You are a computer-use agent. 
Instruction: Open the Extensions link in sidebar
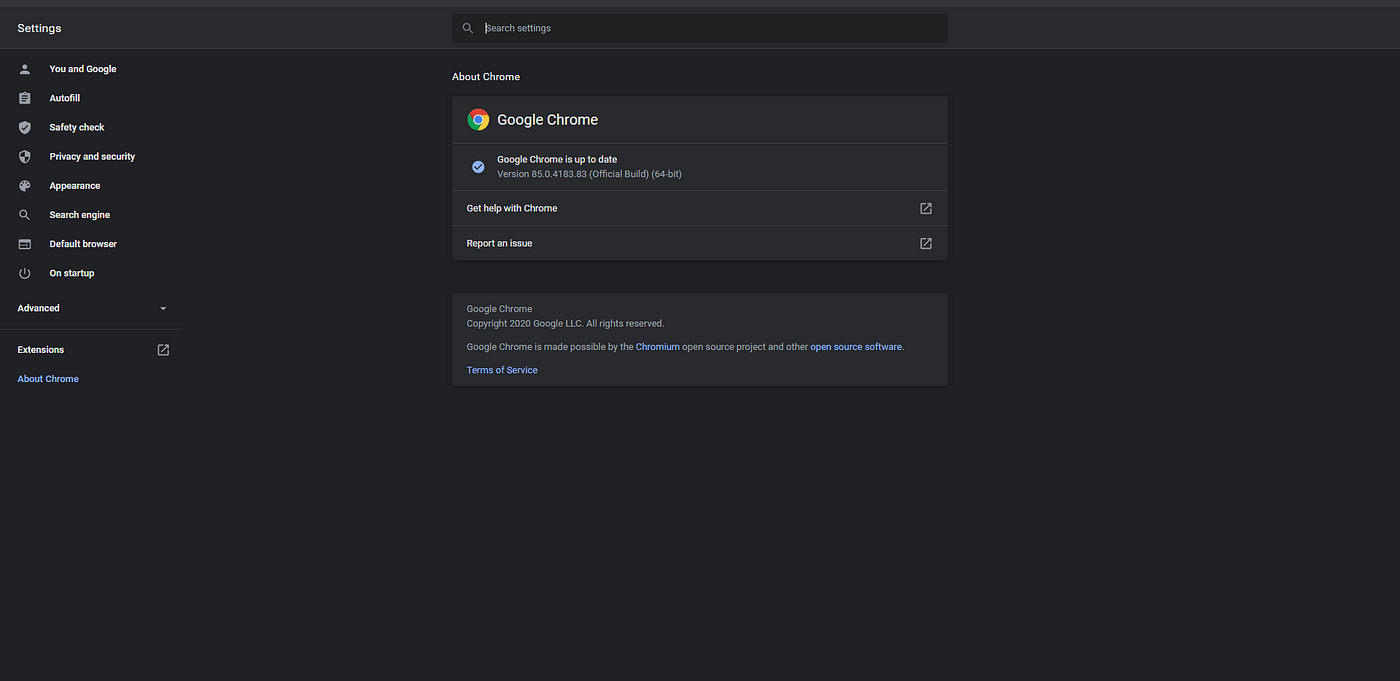(x=41, y=350)
